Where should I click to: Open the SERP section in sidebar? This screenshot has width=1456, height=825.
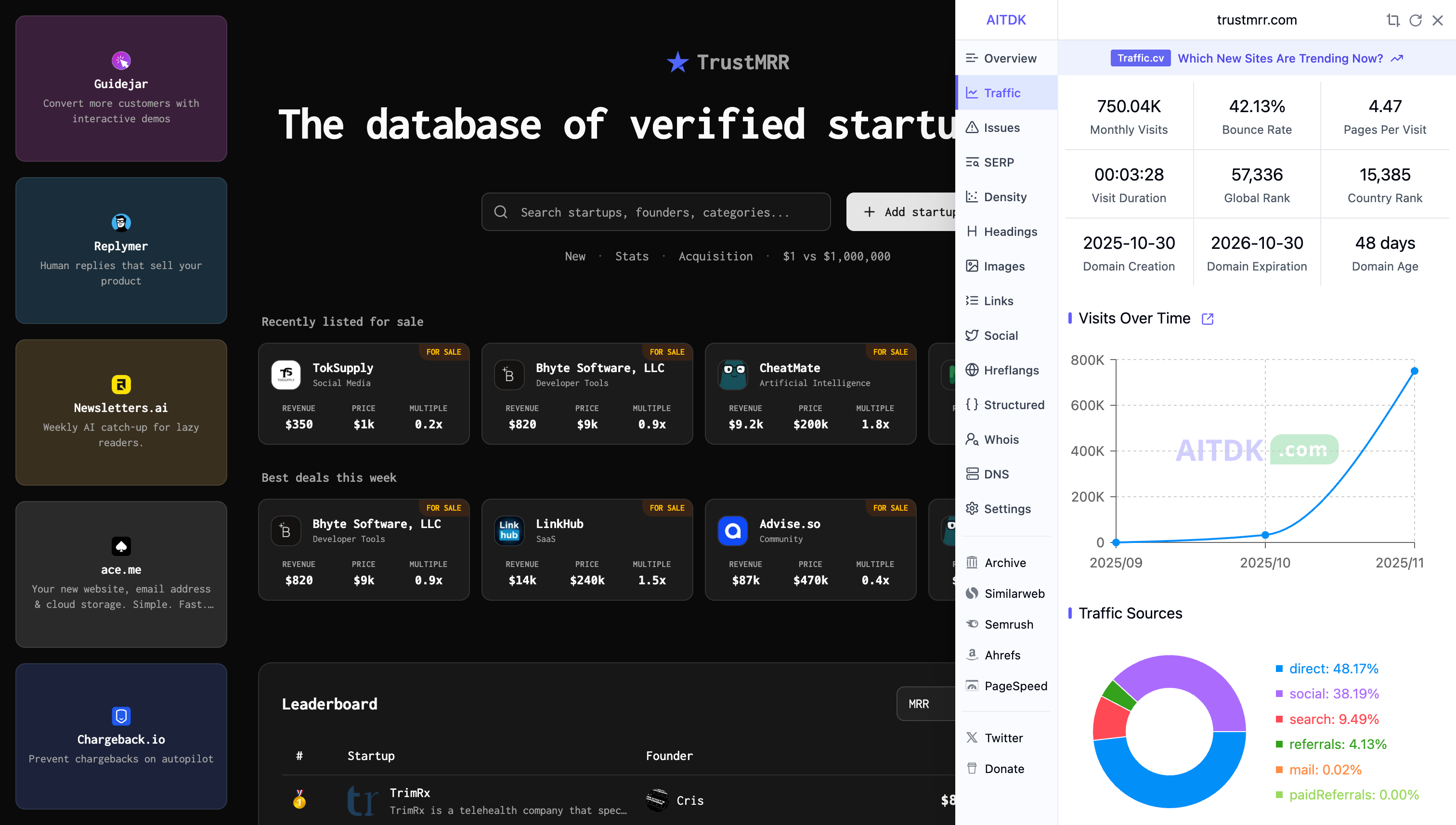(998, 163)
